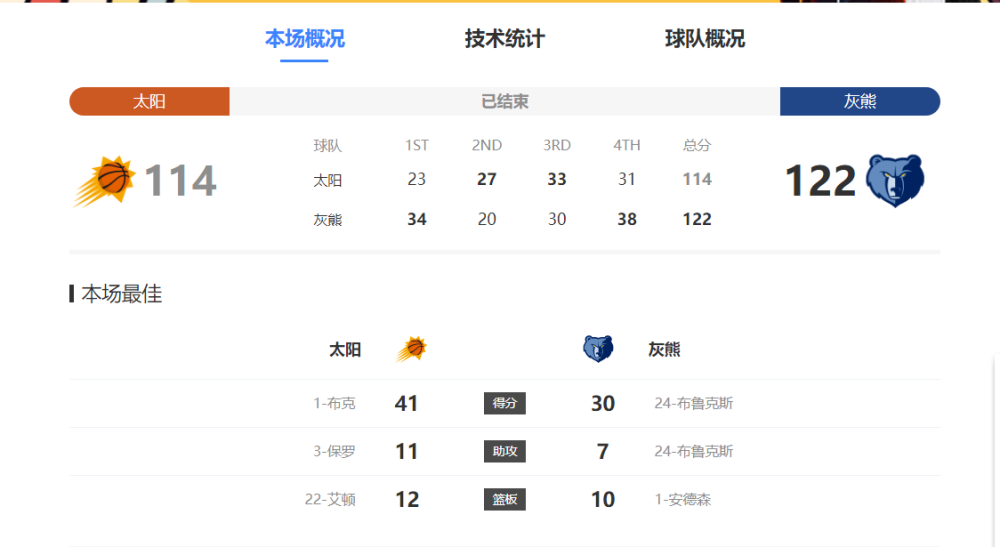Image resolution: width=1000 pixels, height=547 pixels.
Task: Click Ayton's 12 rebounds value
Action: tap(407, 499)
